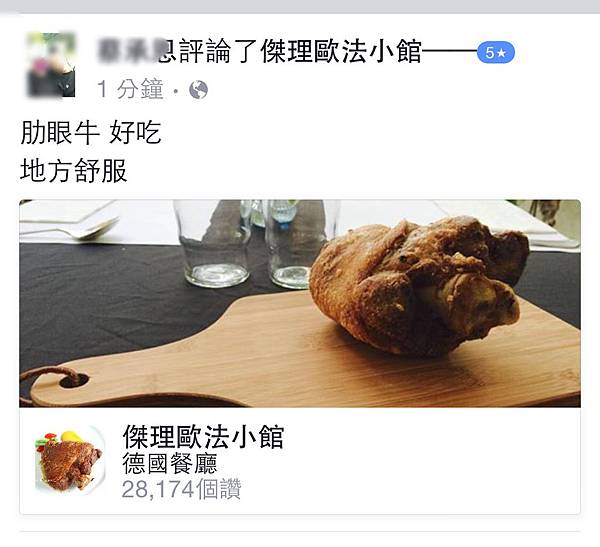The image size is (600, 547).
Task: Tap the empty glasses in the photo
Action: [x=253, y=243]
